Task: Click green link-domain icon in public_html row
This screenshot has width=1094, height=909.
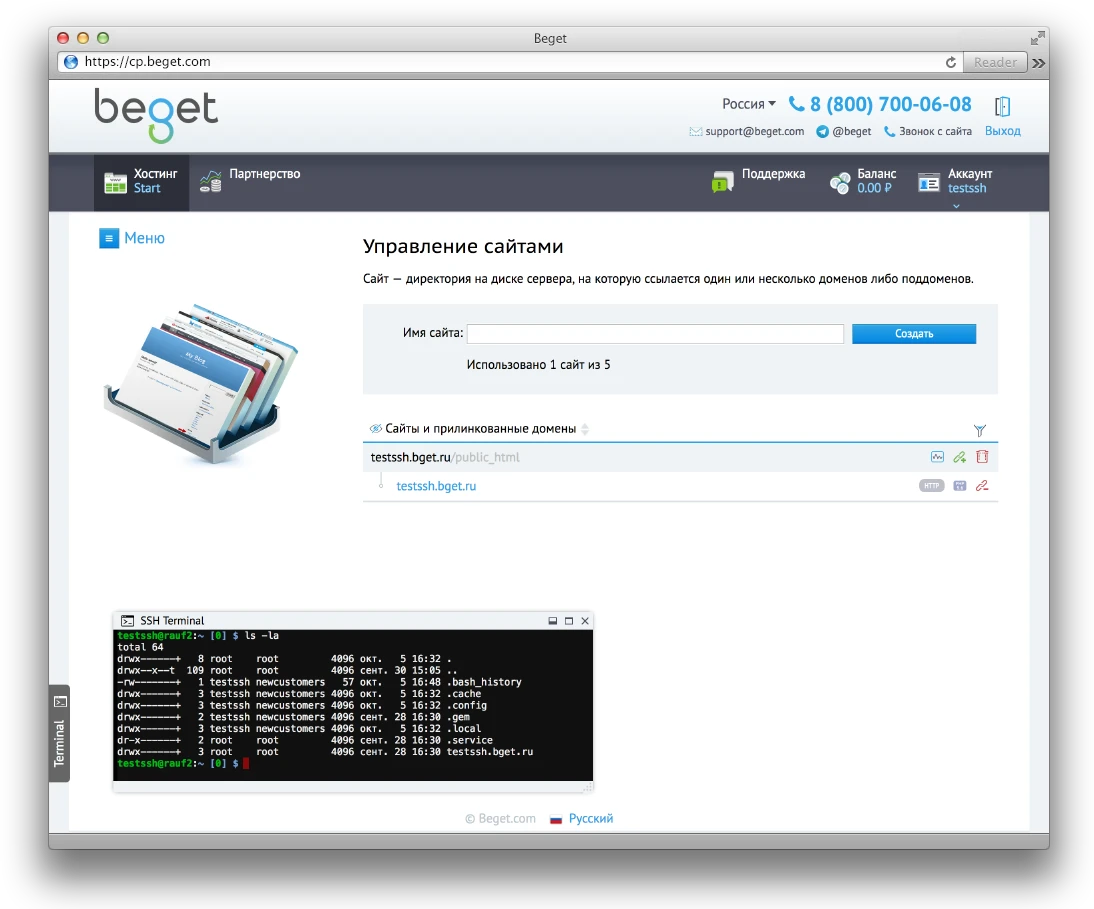Action: (960, 457)
